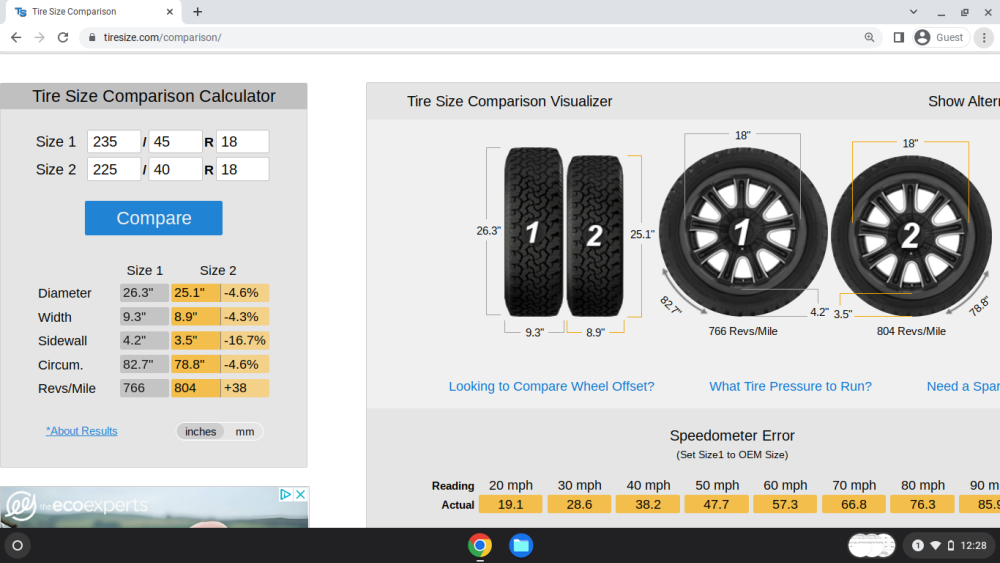This screenshot has width=1000, height=563.
Task: Edit Size 2 rim diameter field 18
Action: click(x=242, y=170)
